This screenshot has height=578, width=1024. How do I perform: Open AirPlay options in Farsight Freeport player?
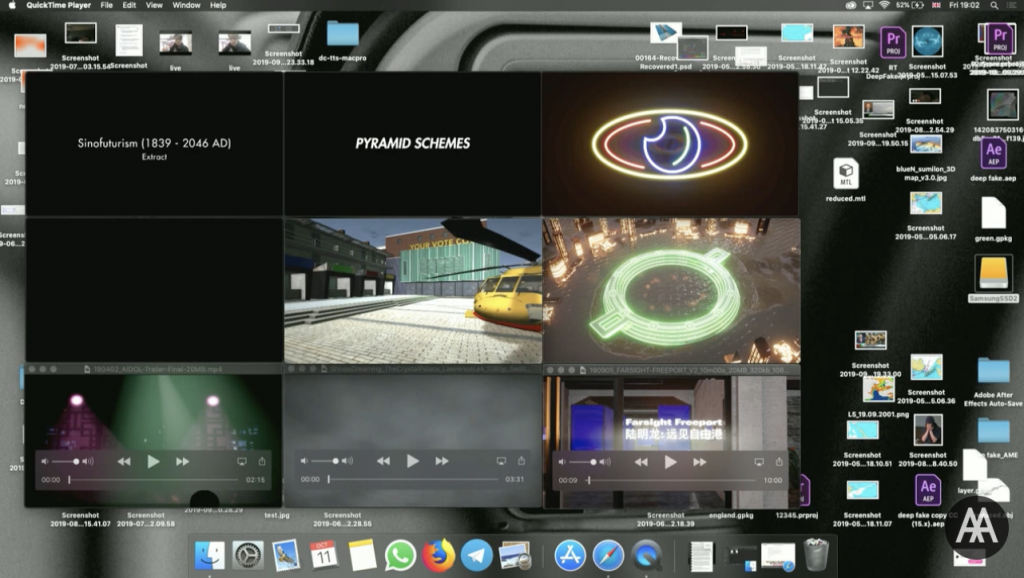click(759, 462)
